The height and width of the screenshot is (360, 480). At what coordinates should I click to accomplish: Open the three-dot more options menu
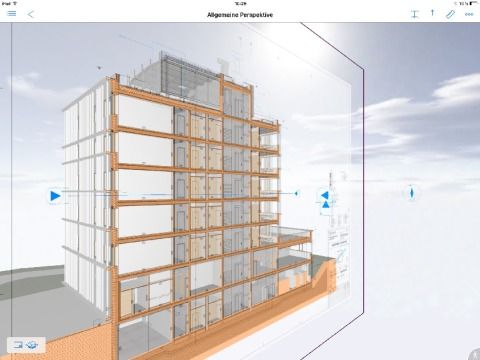click(469, 14)
